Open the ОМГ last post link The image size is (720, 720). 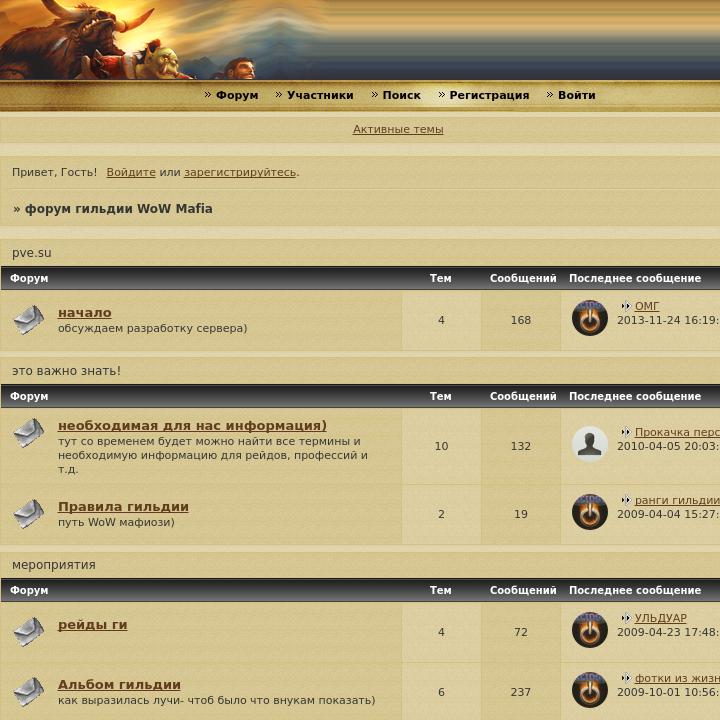(647, 306)
